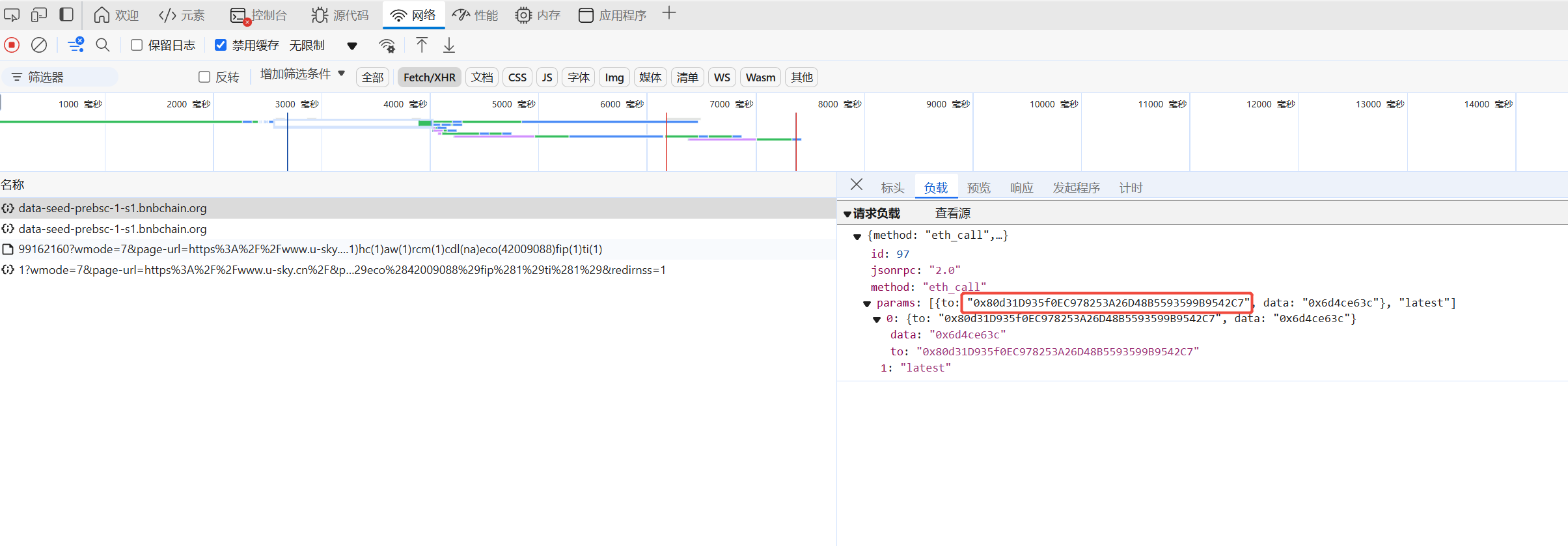Select first data-seed-prebsc-1-s1.bnbchain.org request
Screen dimensions: 1568x546
(x=418, y=208)
